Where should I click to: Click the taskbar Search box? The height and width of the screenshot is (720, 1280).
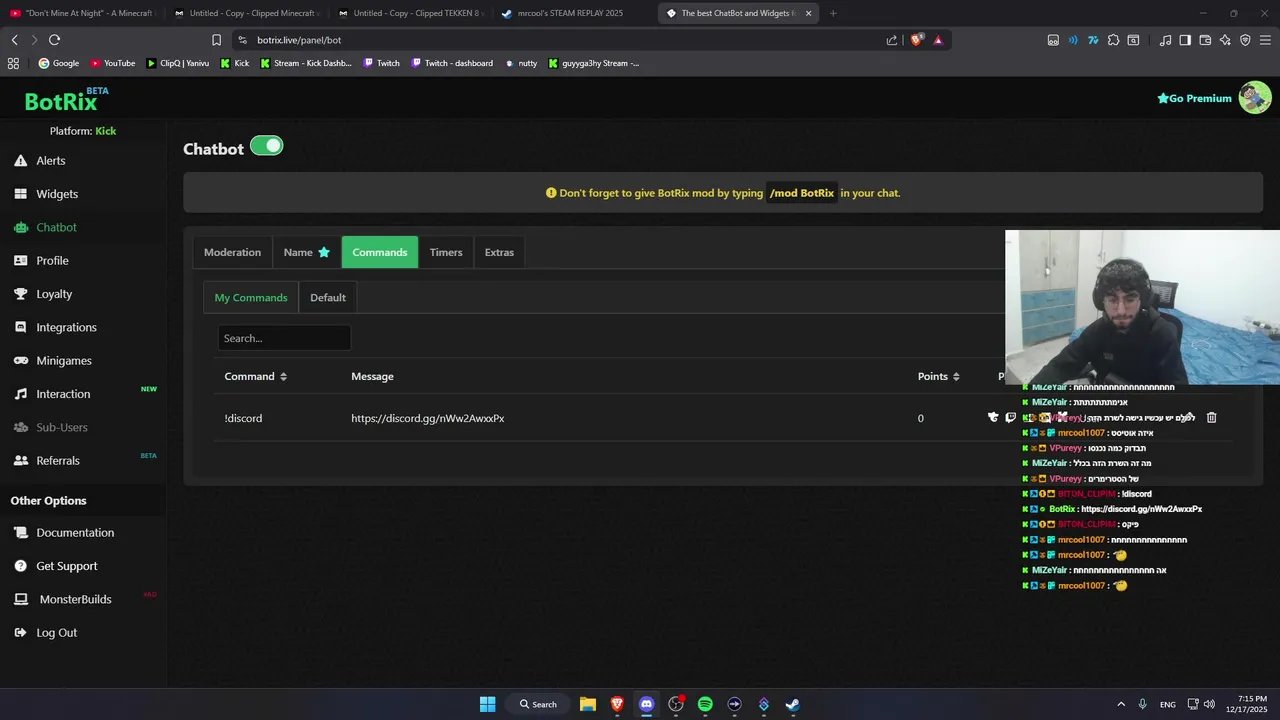pyautogui.click(x=538, y=704)
